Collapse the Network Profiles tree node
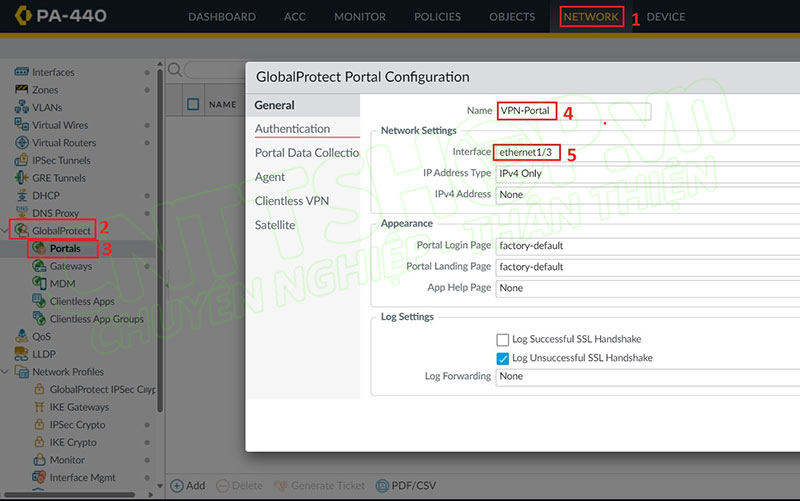Viewport: 800px width, 501px height. click(x=5, y=371)
